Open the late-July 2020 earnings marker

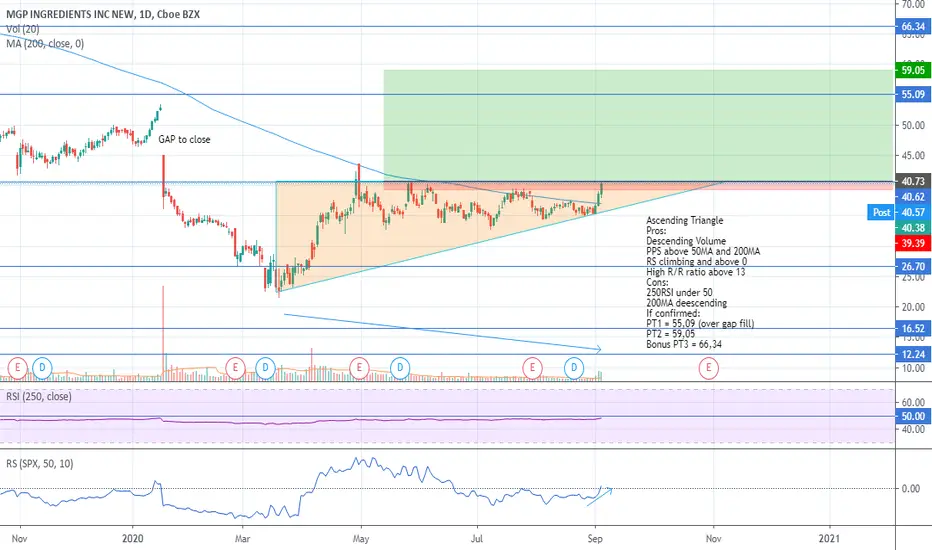point(532,368)
